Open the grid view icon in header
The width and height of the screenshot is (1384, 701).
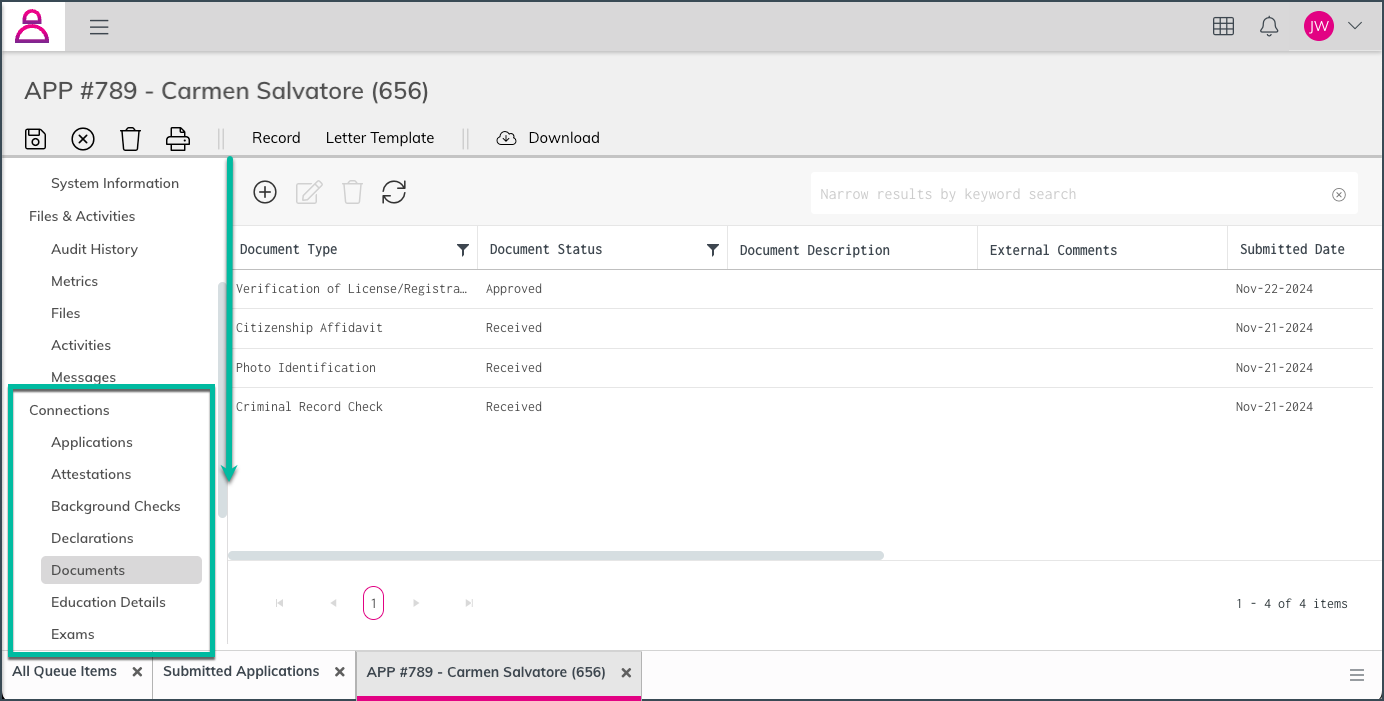pyautogui.click(x=1223, y=27)
